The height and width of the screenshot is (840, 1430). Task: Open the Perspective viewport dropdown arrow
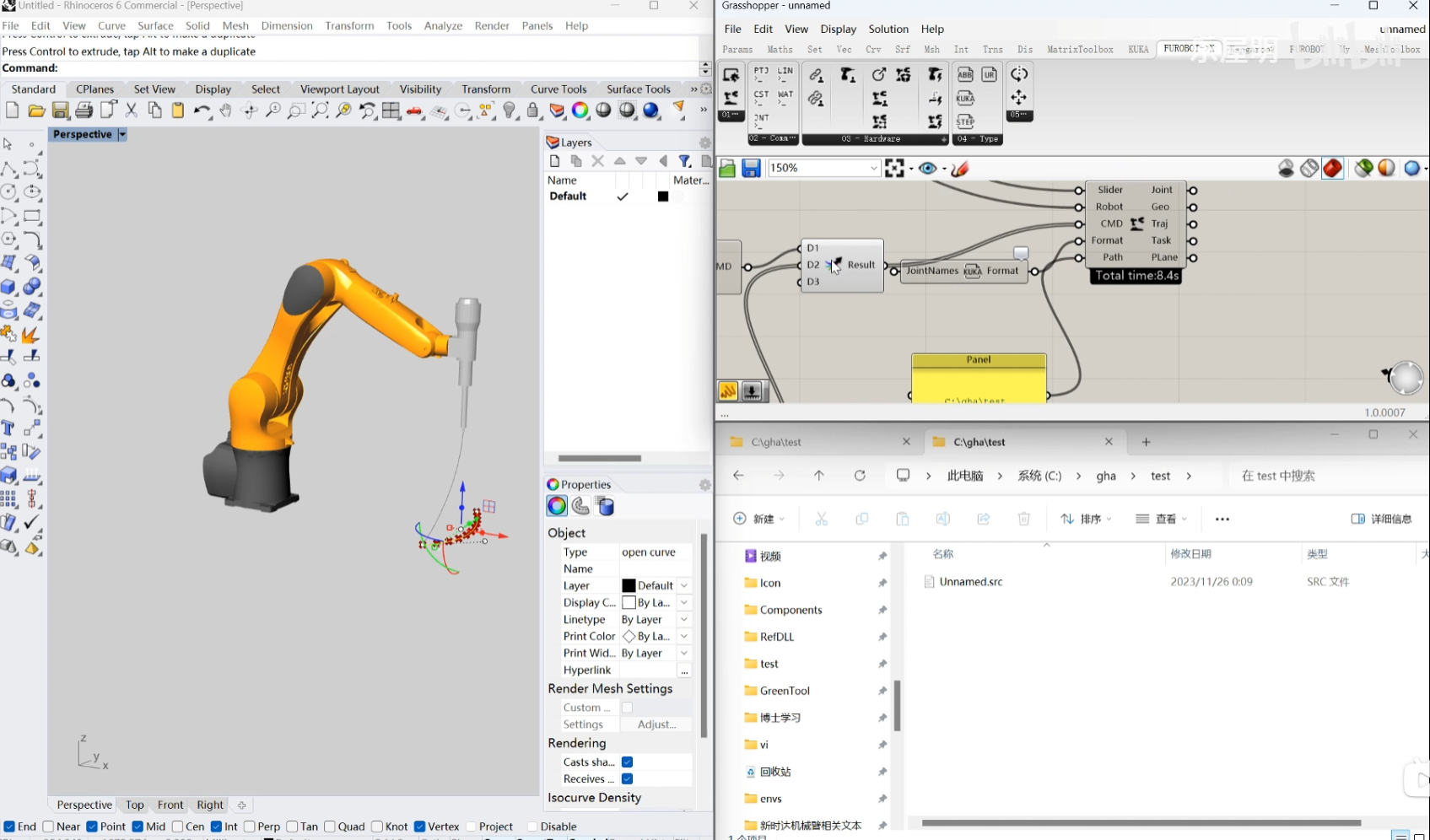coord(122,135)
